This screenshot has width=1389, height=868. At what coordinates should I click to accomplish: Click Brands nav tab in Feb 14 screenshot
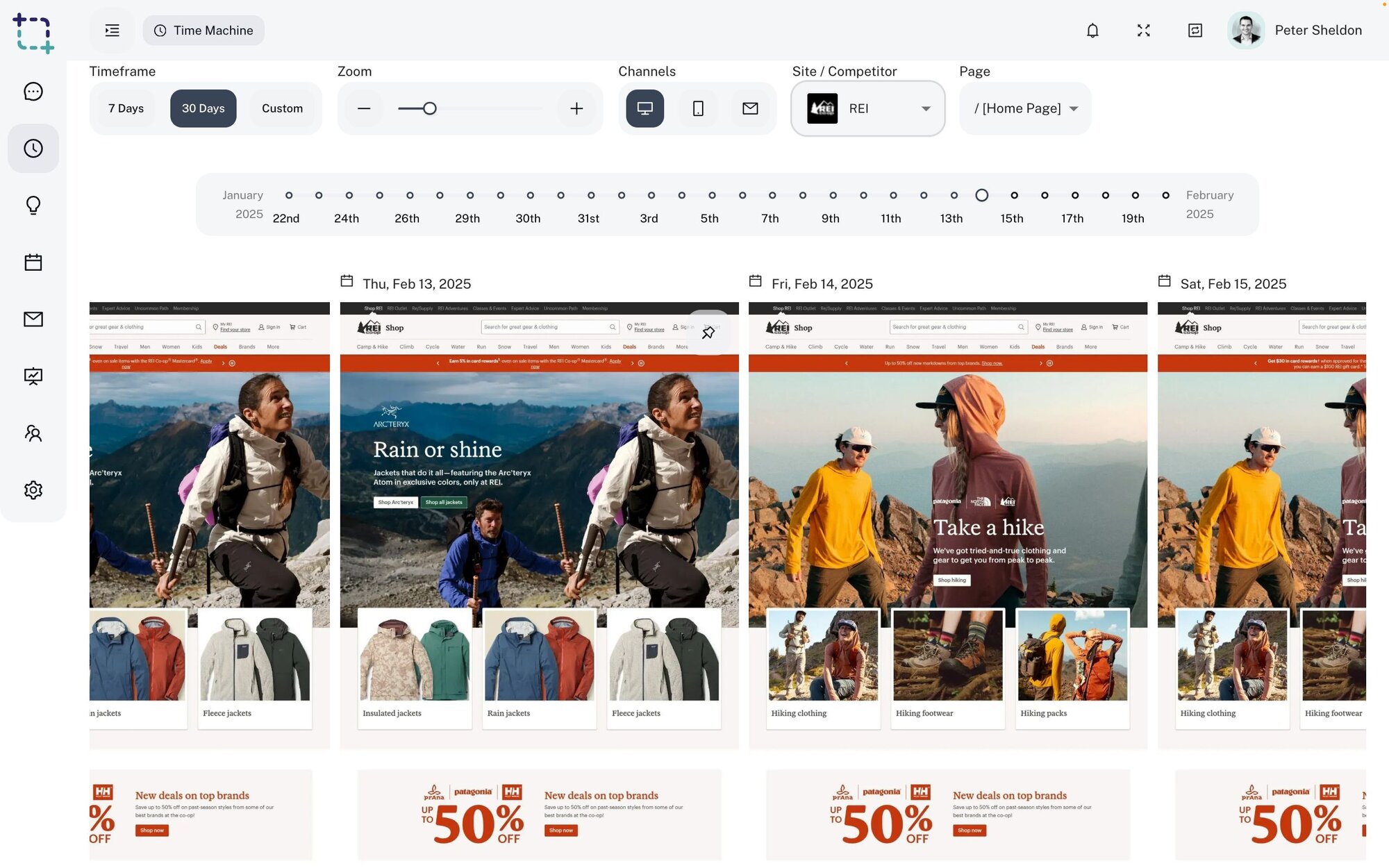coord(1065,347)
